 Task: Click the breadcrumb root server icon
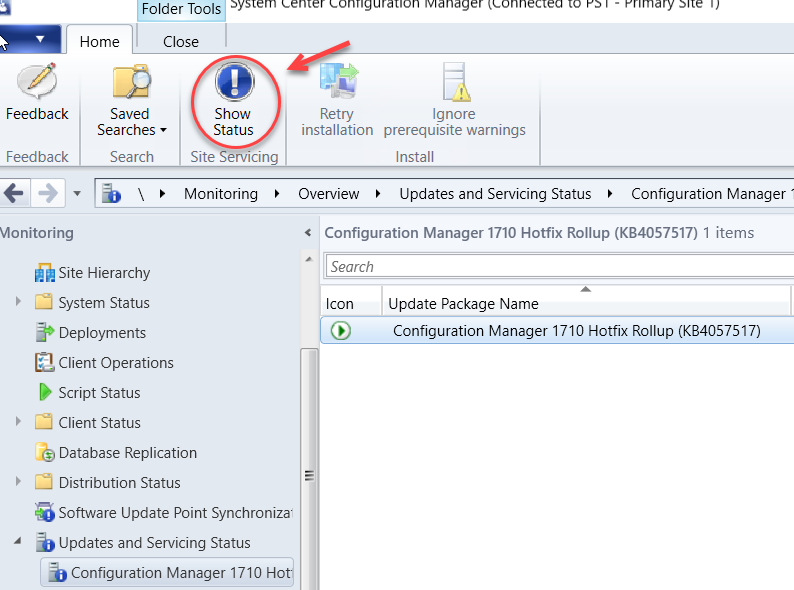111,193
